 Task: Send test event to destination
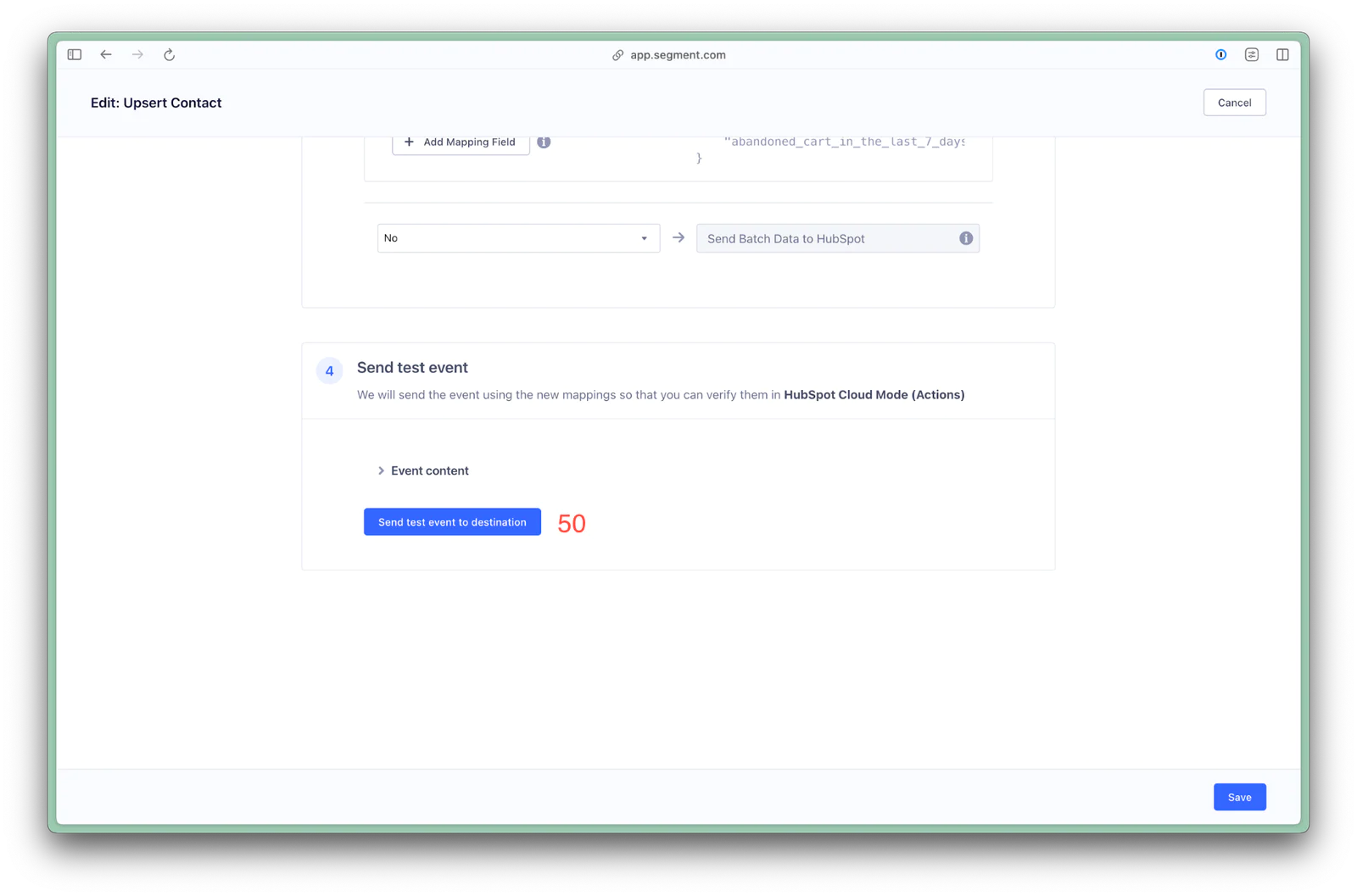coord(452,522)
